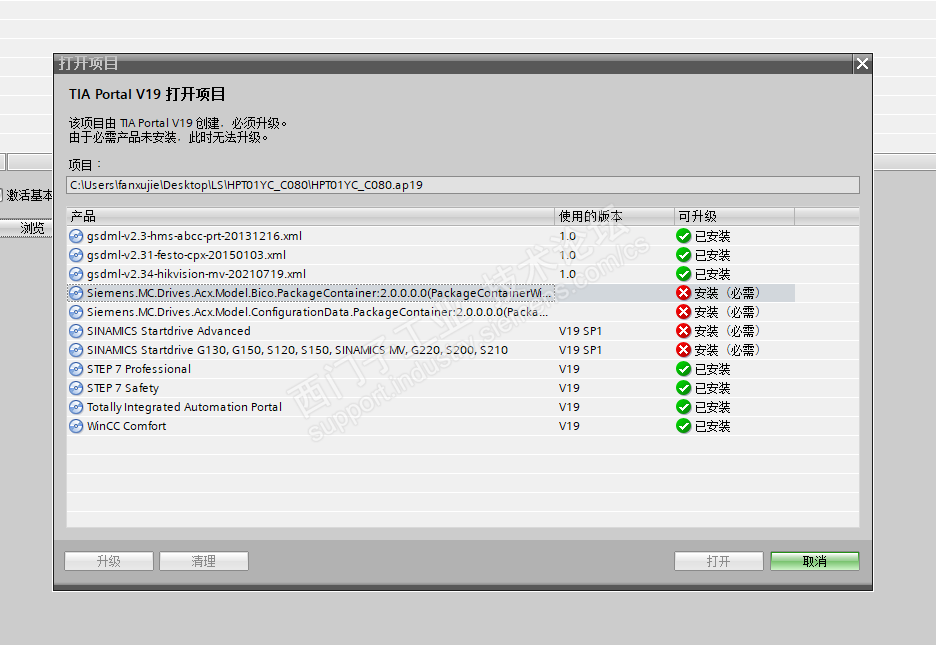Click product icon beside SINAMICS Startdrive G130 row
936x645 pixels.
tap(76, 350)
